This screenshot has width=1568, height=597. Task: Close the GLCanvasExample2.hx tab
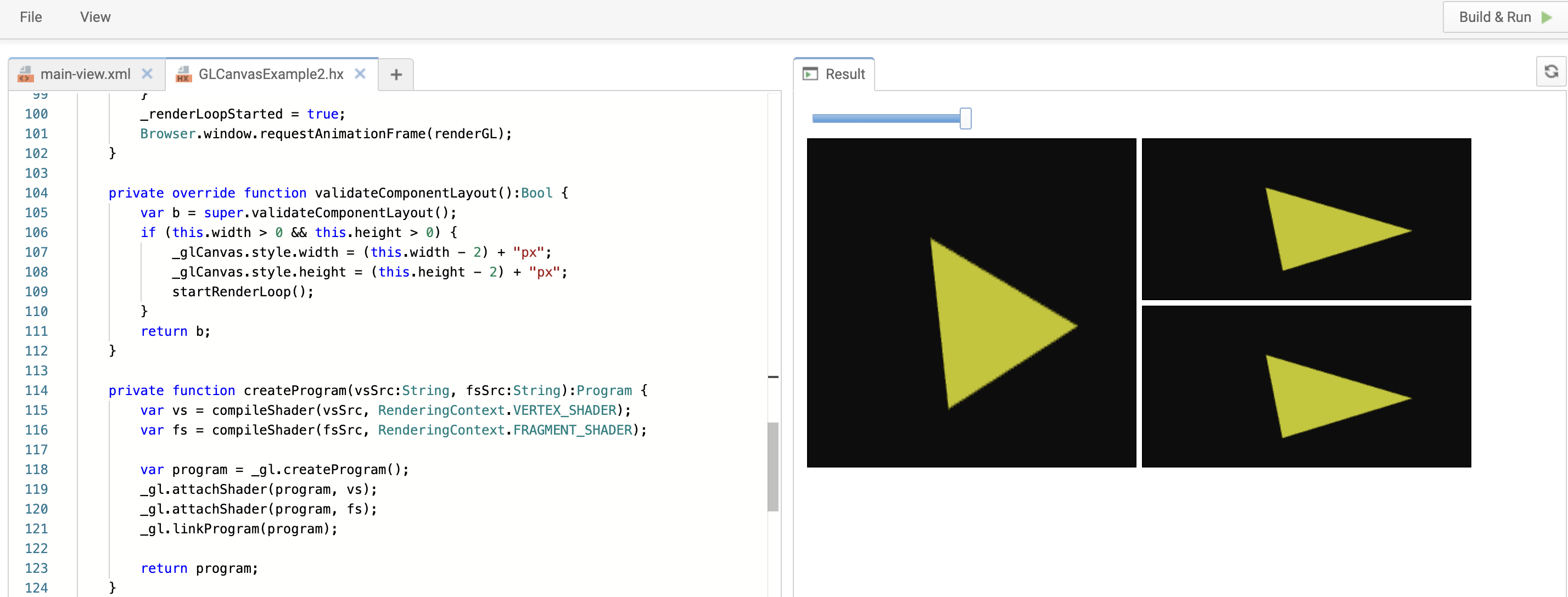(360, 74)
